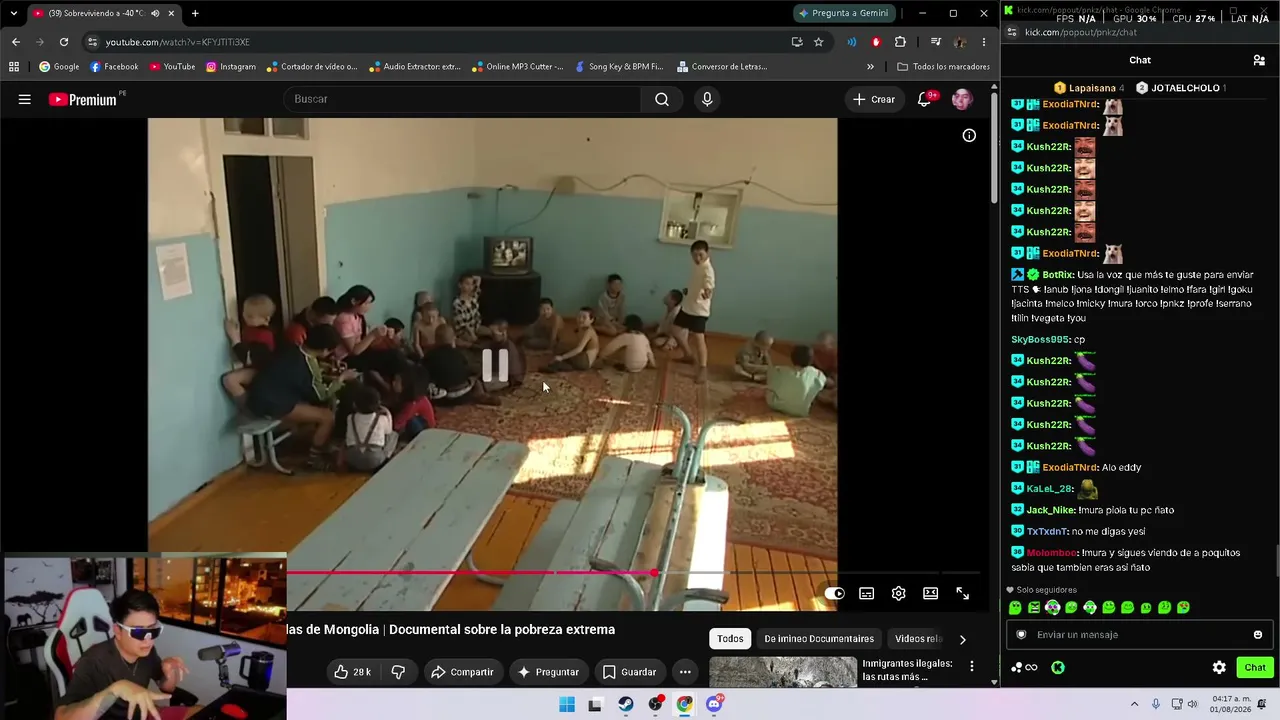Show next filter chips with the arrow
The width and height of the screenshot is (1280, 720).
[x=962, y=639]
